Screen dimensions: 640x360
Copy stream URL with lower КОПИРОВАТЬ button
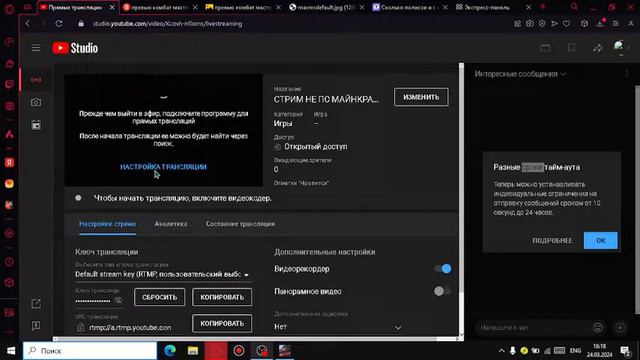click(x=222, y=323)
